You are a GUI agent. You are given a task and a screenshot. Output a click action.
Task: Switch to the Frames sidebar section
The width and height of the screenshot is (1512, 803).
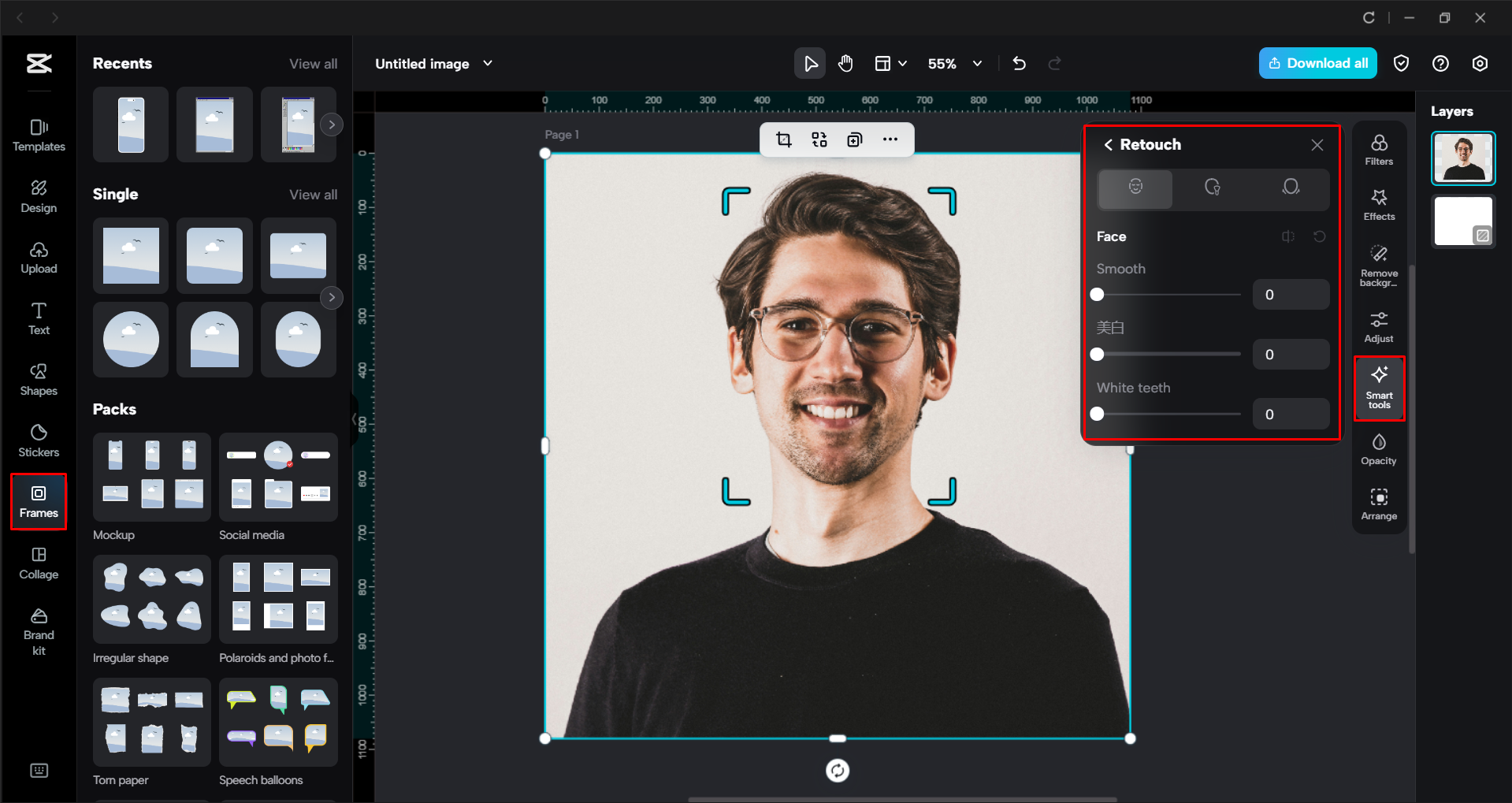39,502
